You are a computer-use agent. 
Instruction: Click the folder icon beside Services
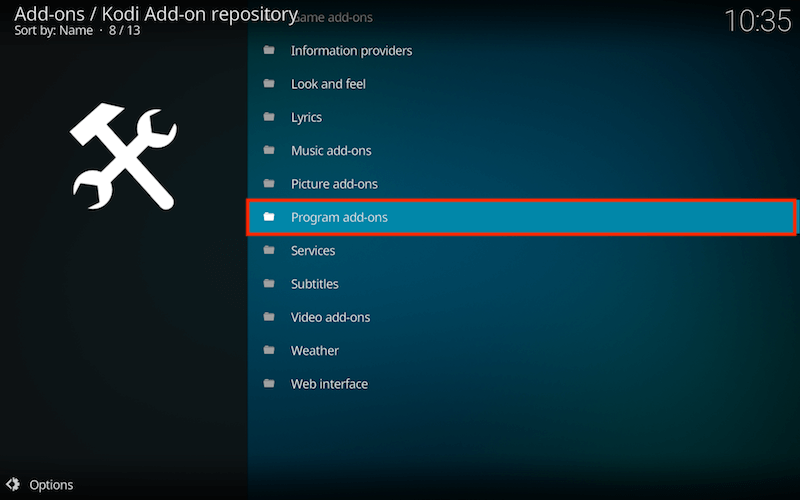coord(269,250)
